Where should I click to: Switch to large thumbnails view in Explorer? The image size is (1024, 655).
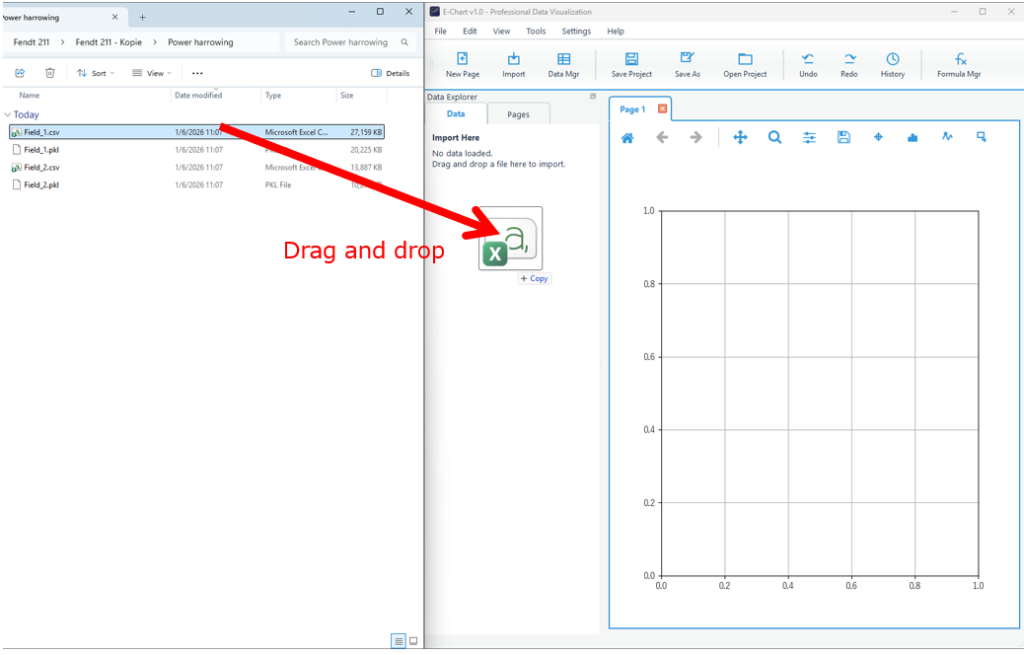[x=413, y=641]
